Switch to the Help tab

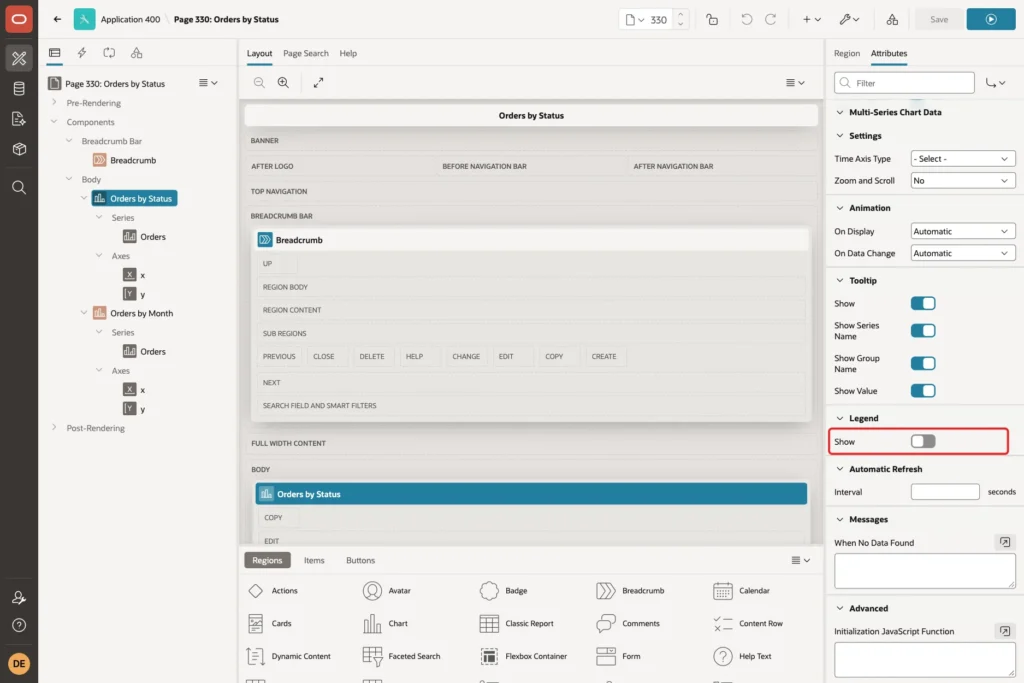click(348, 54)
